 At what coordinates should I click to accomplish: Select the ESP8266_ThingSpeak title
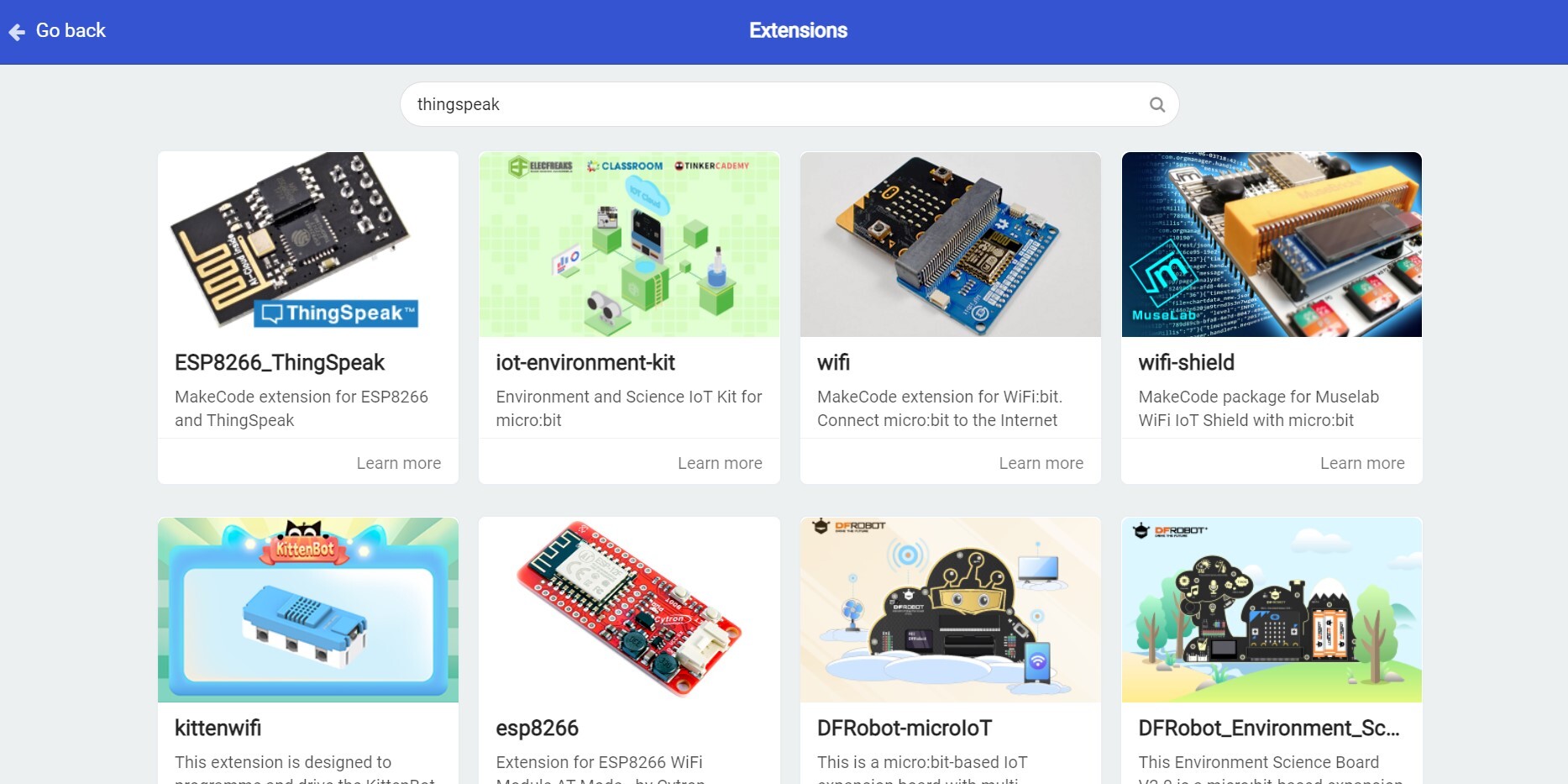coord(280,363)
